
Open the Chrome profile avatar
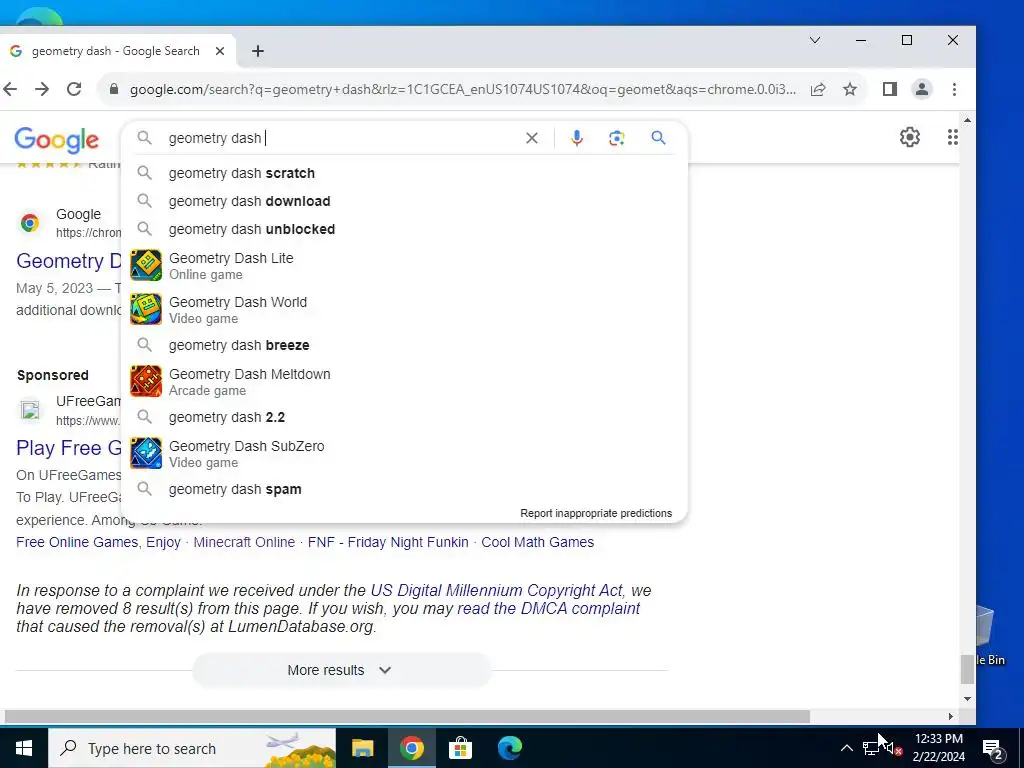[921, 89]
